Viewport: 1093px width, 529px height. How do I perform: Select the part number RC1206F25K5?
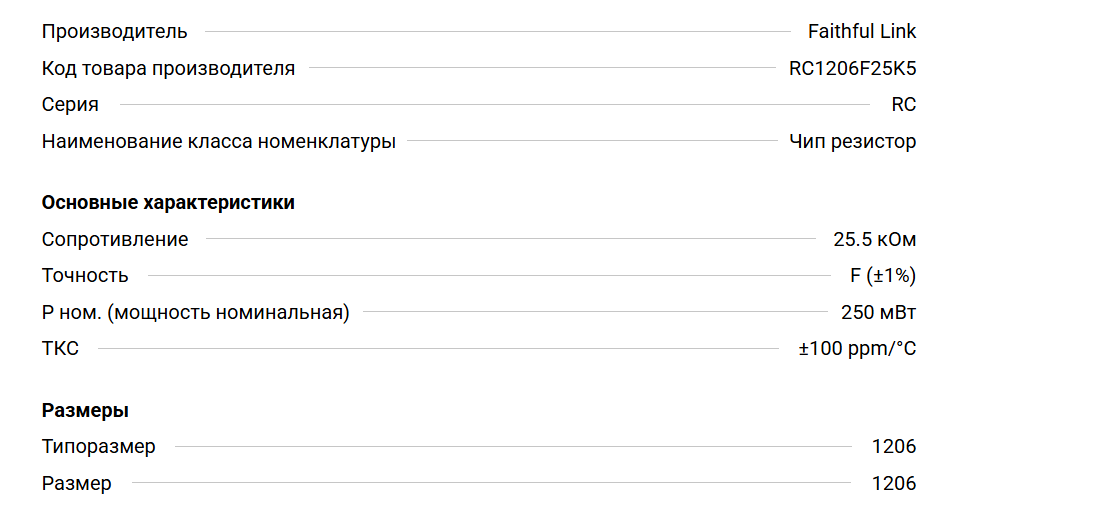point(852,69)
